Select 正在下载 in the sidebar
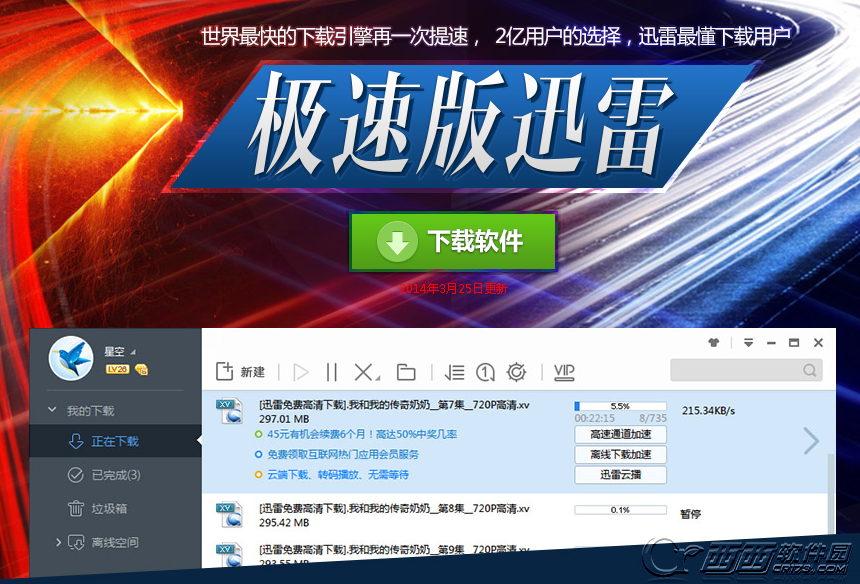Viewport: 860px width, 584px height. [x=115, y=441]
